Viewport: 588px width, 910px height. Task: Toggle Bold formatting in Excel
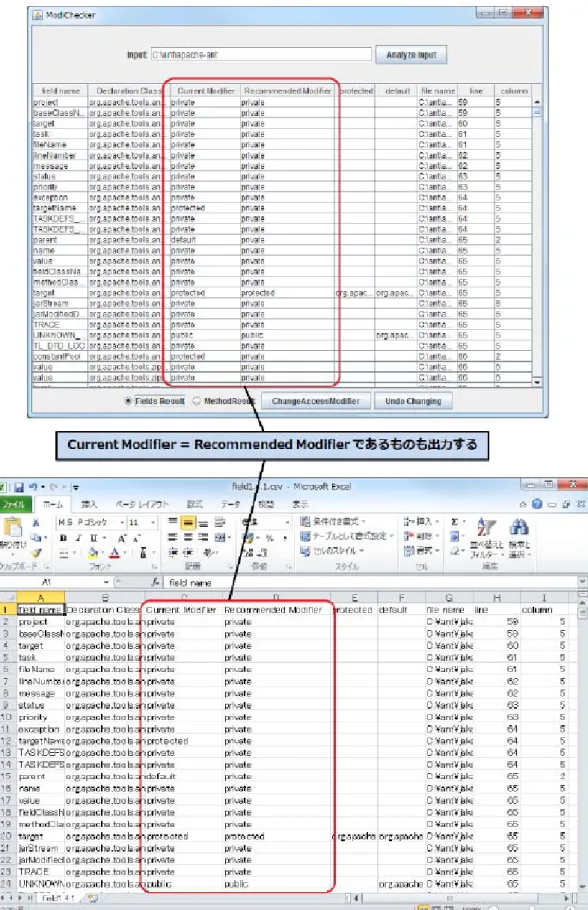point(63,538)
